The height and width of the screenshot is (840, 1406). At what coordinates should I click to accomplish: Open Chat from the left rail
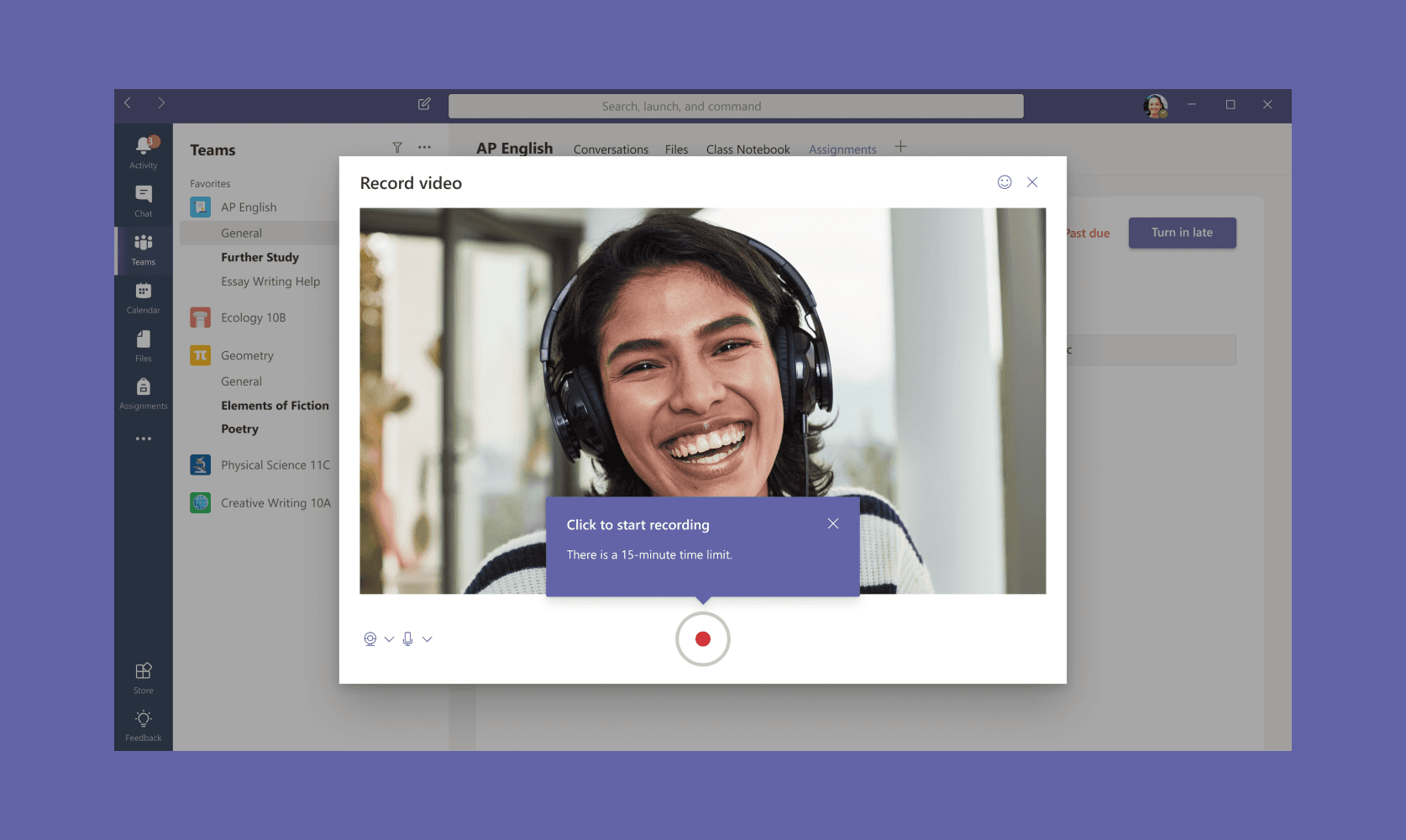pyautogui.click(x=144, y=200)
